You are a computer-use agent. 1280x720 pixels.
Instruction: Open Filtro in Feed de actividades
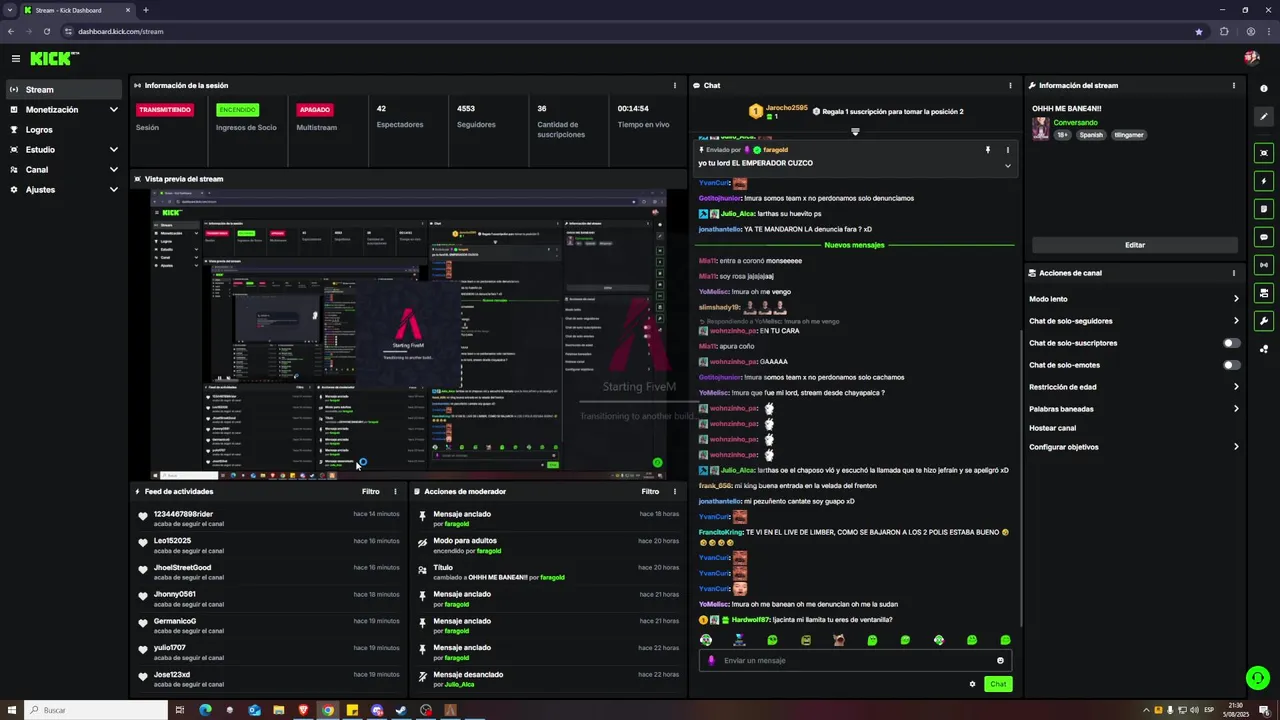tap(370, 492)
